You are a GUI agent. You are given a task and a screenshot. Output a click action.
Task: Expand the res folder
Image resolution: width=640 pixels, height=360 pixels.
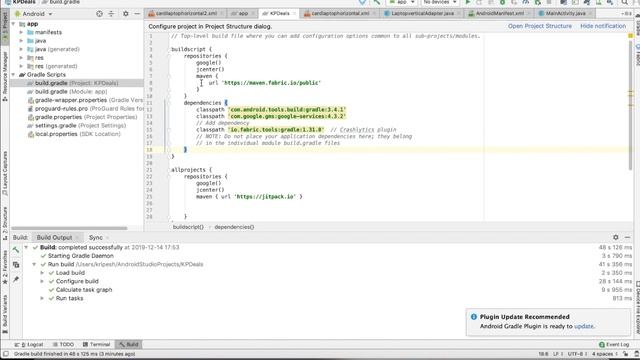click(21, 58)
